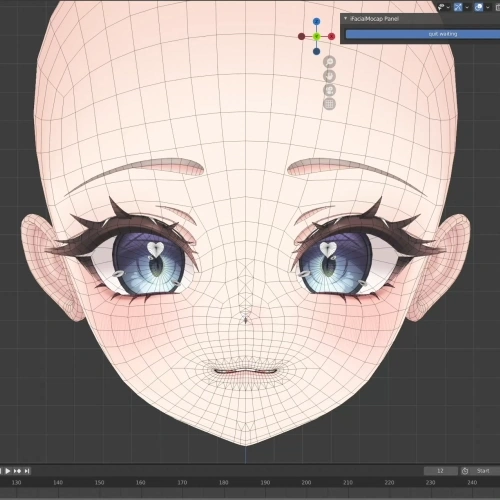Toggle the show overlays button

pos(479,7)
